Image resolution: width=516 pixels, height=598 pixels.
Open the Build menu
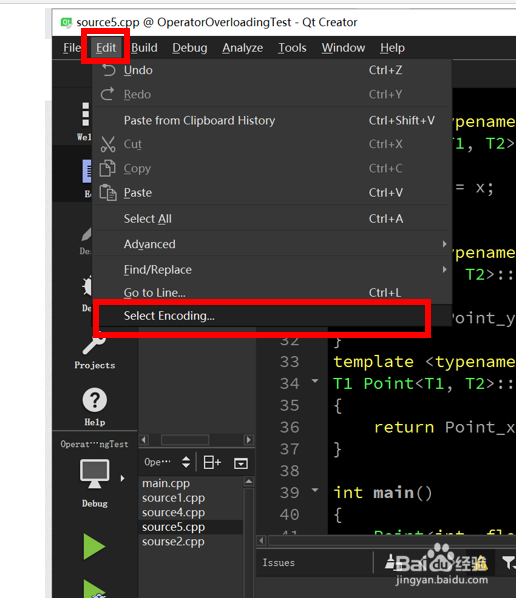tap(144, 48)
